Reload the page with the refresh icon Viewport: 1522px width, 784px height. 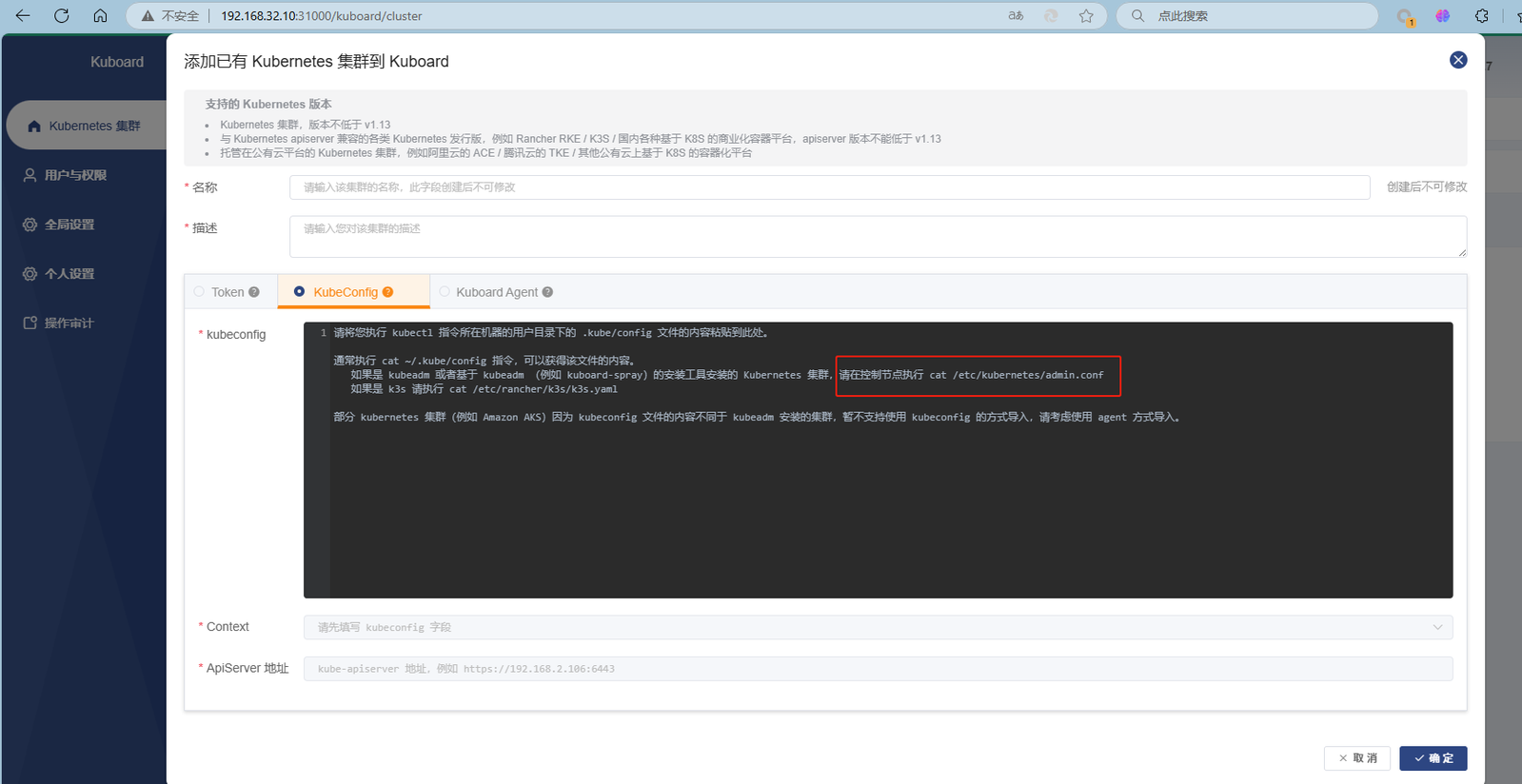click(x=62, y=15)
